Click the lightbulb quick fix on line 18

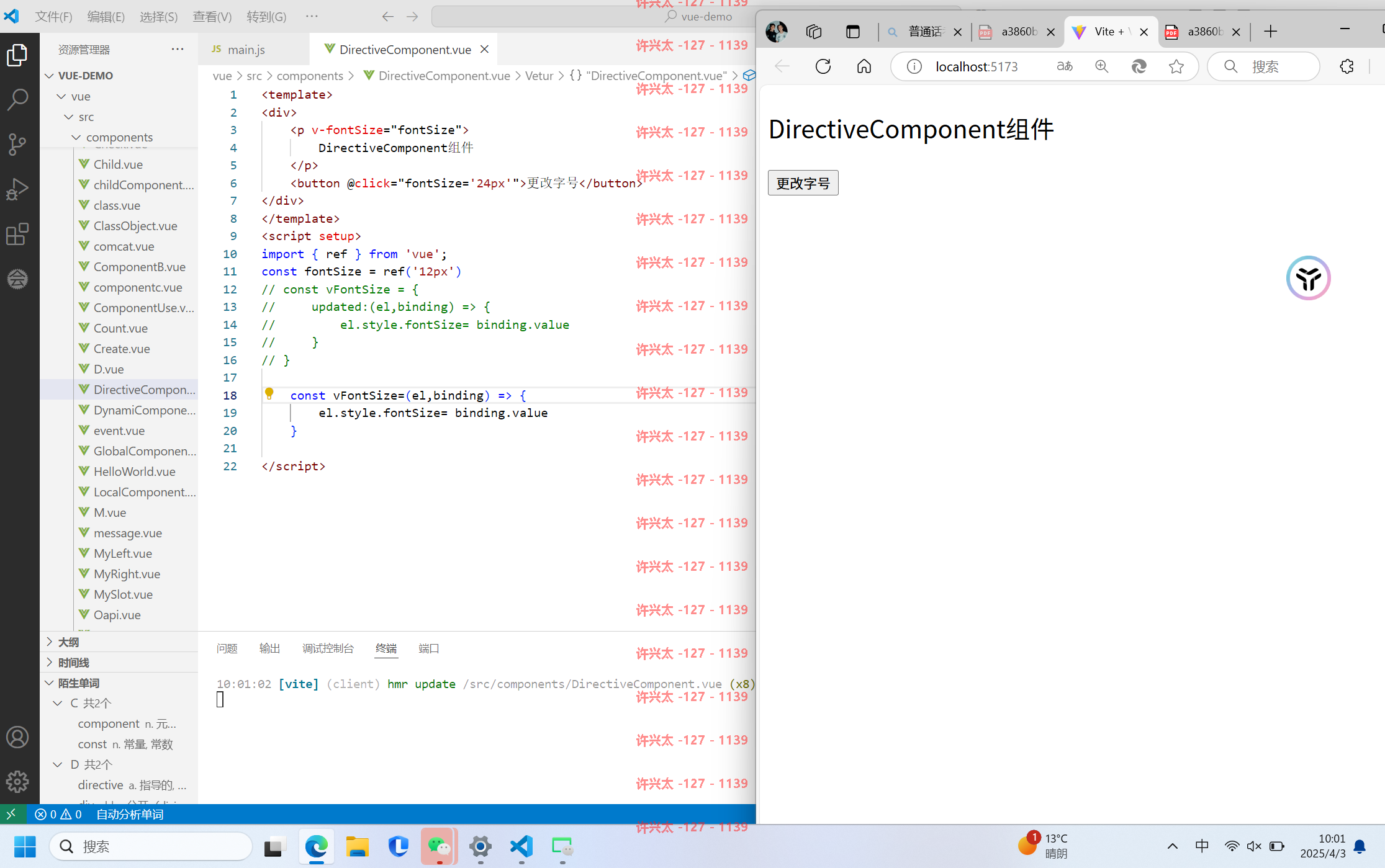click(x=269, y=393)
